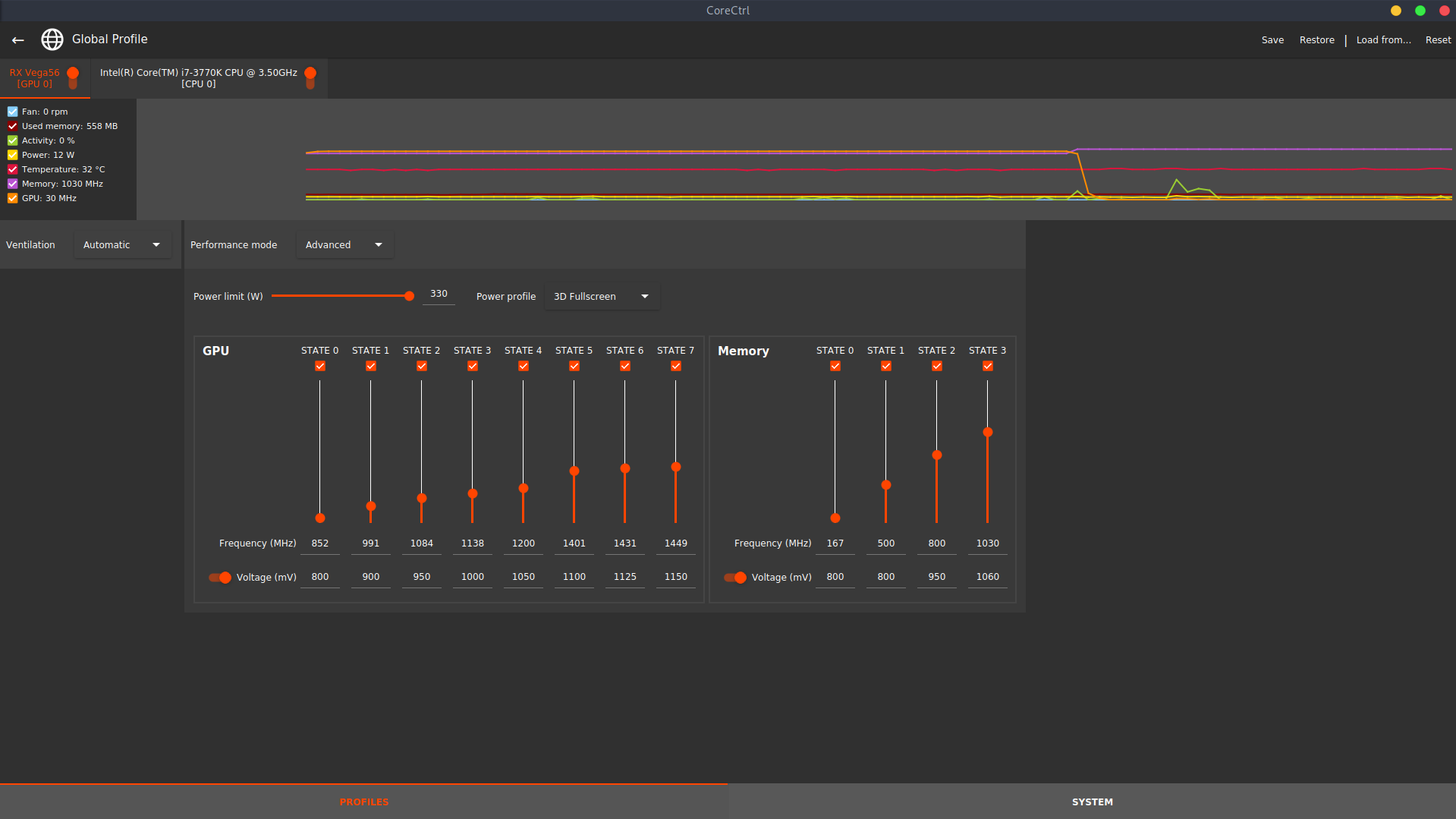Switch to the PROFILES bottom tab
1456x819 pixels.
coord(363,802)
